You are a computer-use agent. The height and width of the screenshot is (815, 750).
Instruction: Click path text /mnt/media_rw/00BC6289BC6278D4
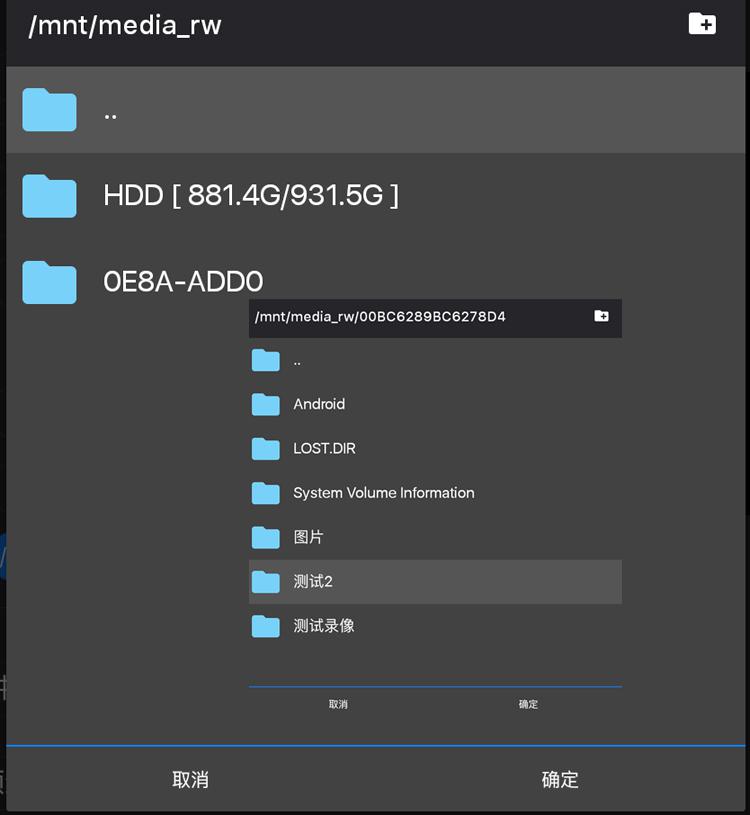380,317
